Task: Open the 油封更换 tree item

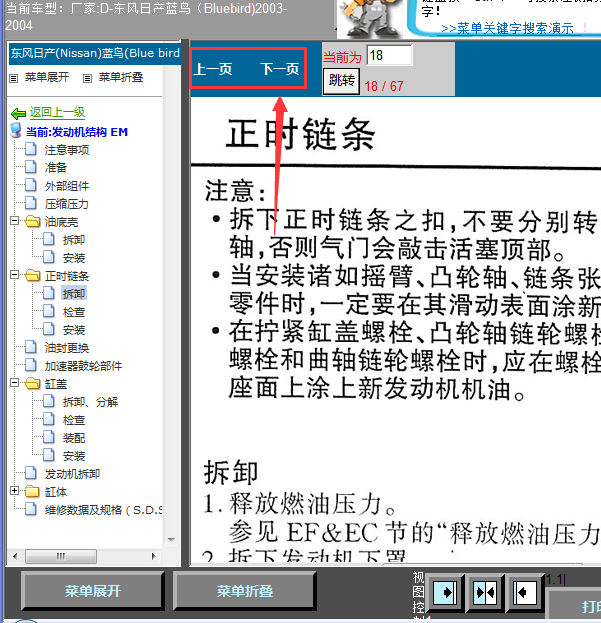Action: (x=66, y=348)
